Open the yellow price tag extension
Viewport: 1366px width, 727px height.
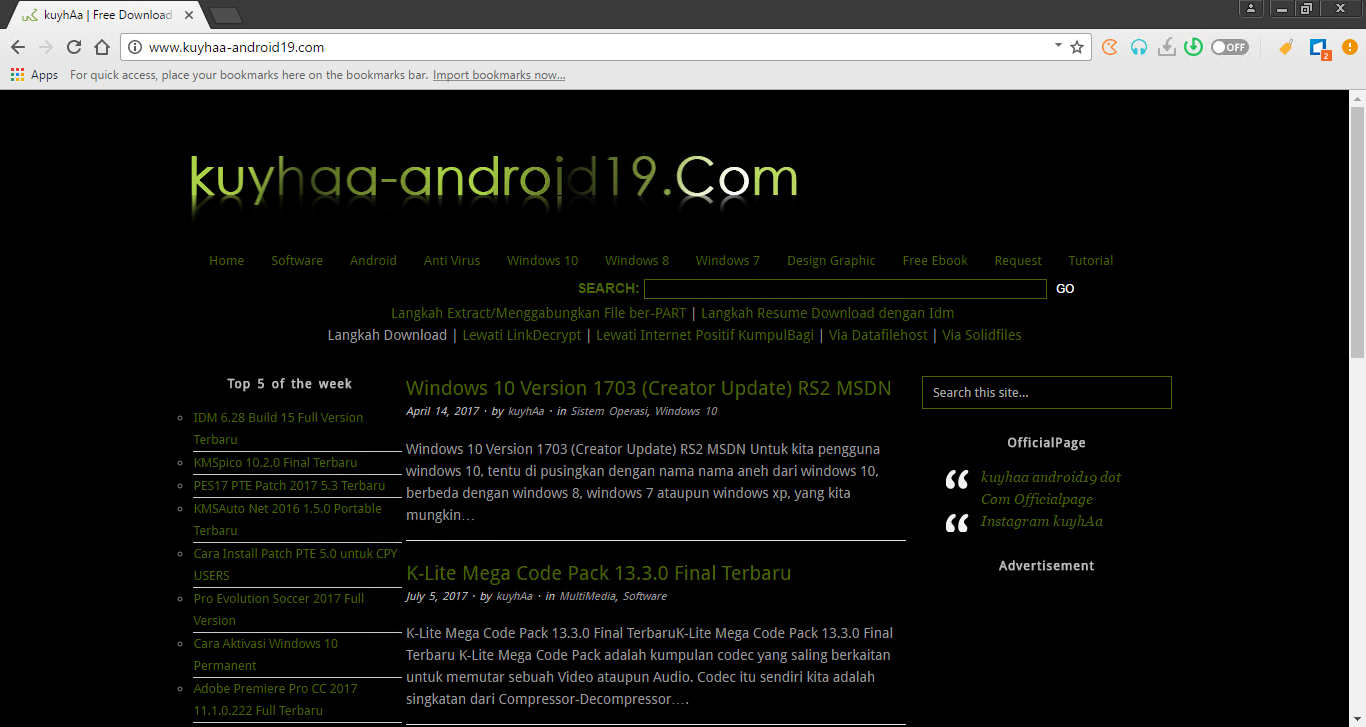(x=1287, y=47)
